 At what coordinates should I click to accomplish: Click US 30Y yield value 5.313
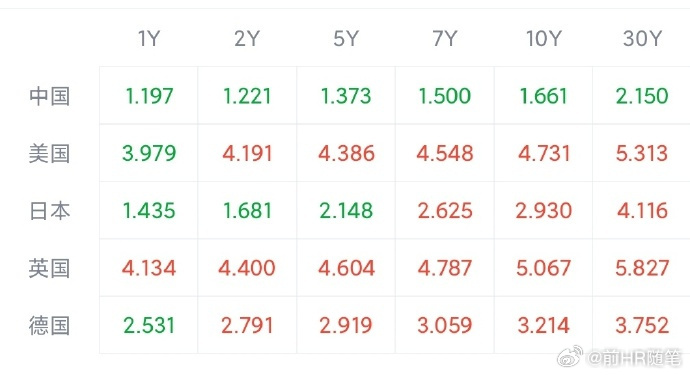pyautogui.click(x=642, y=153)
